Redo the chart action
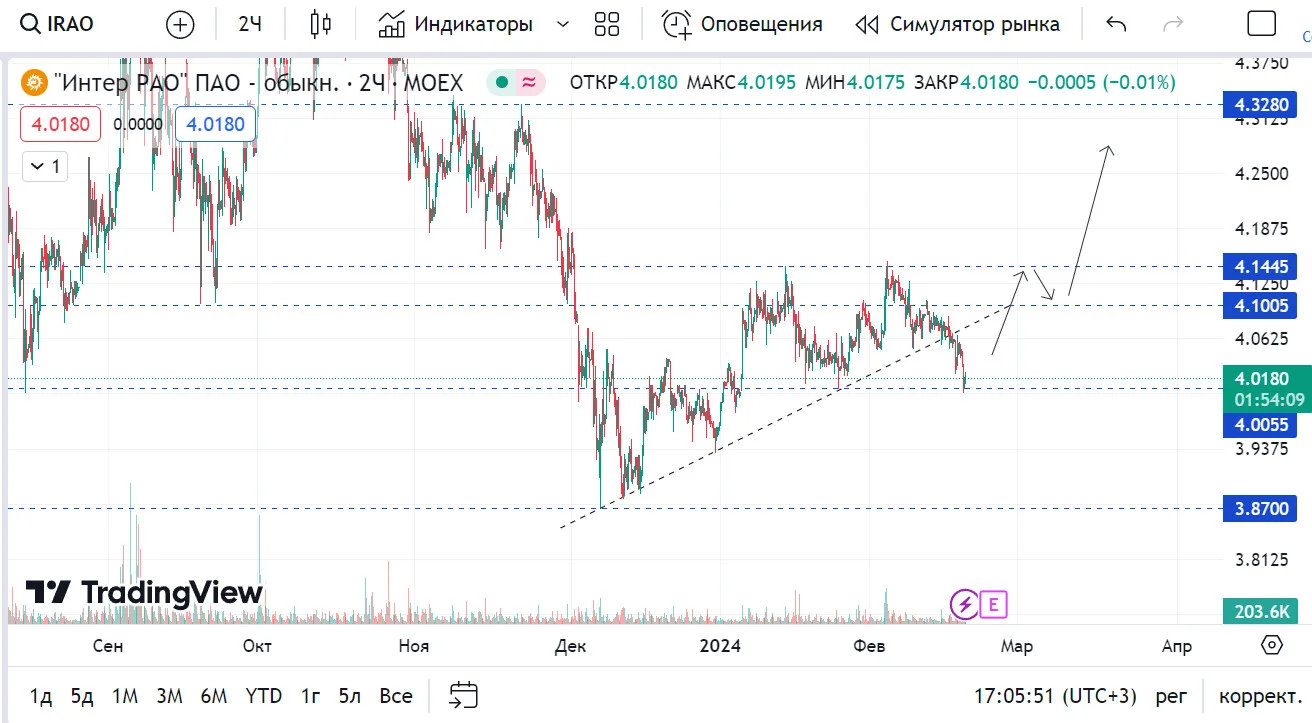This screenshot has width=1312, height=723. (x=1174, y=24)
